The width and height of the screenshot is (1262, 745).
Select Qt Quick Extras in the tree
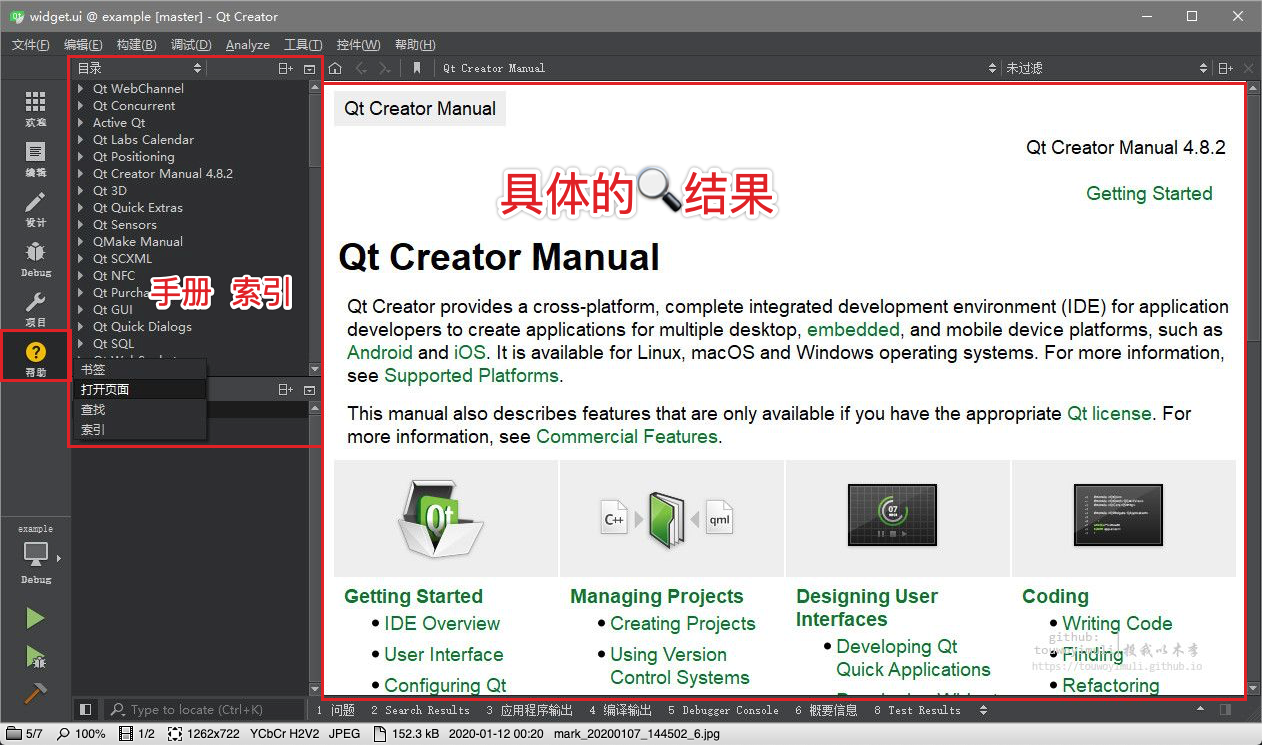tap(138, 208)
